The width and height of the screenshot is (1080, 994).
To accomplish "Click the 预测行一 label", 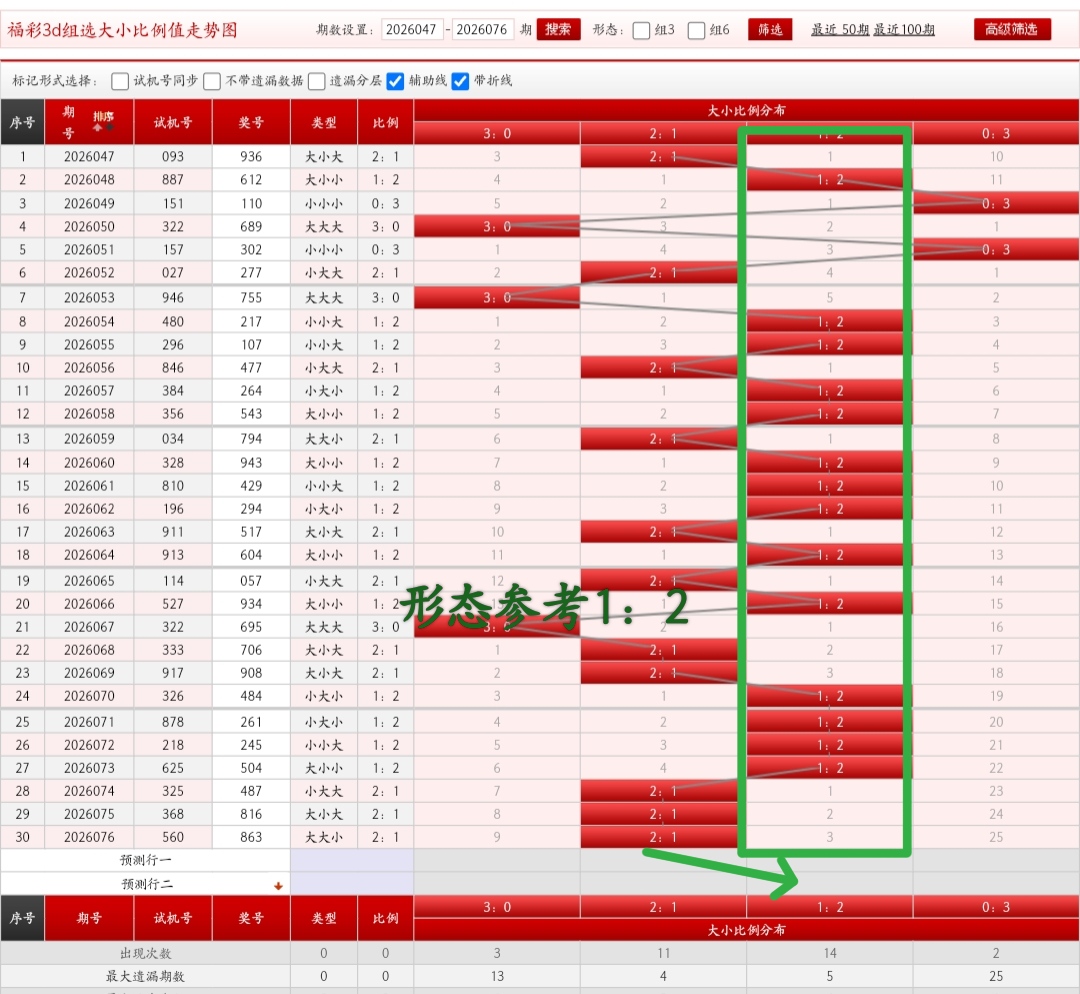I will (145, 860).
